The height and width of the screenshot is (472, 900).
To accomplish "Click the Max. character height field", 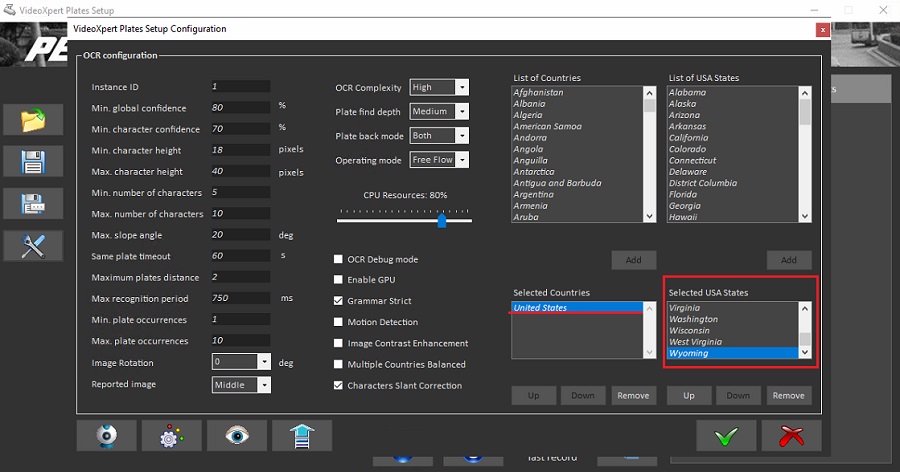I will pyautogui.click(x=240, y=171).
